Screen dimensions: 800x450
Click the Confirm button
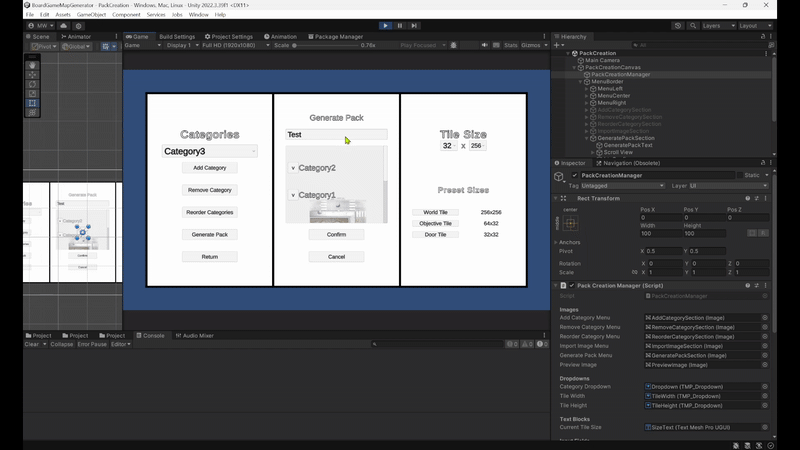(x=336, y=234)
